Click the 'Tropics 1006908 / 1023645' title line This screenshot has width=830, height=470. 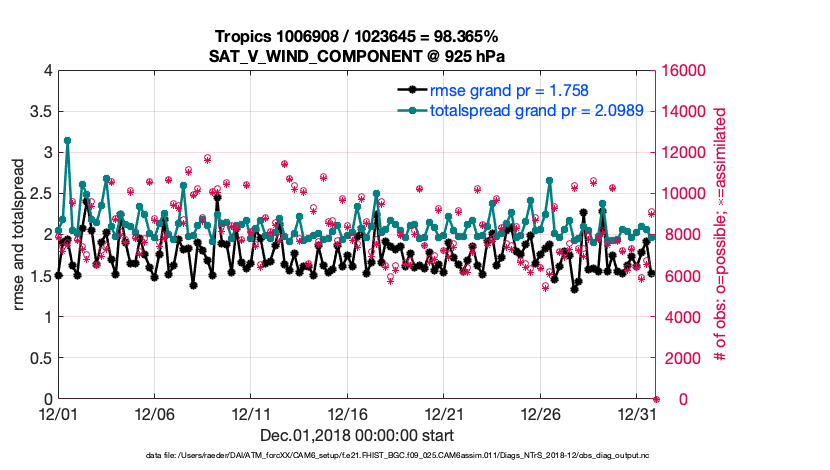coord(357,37)
